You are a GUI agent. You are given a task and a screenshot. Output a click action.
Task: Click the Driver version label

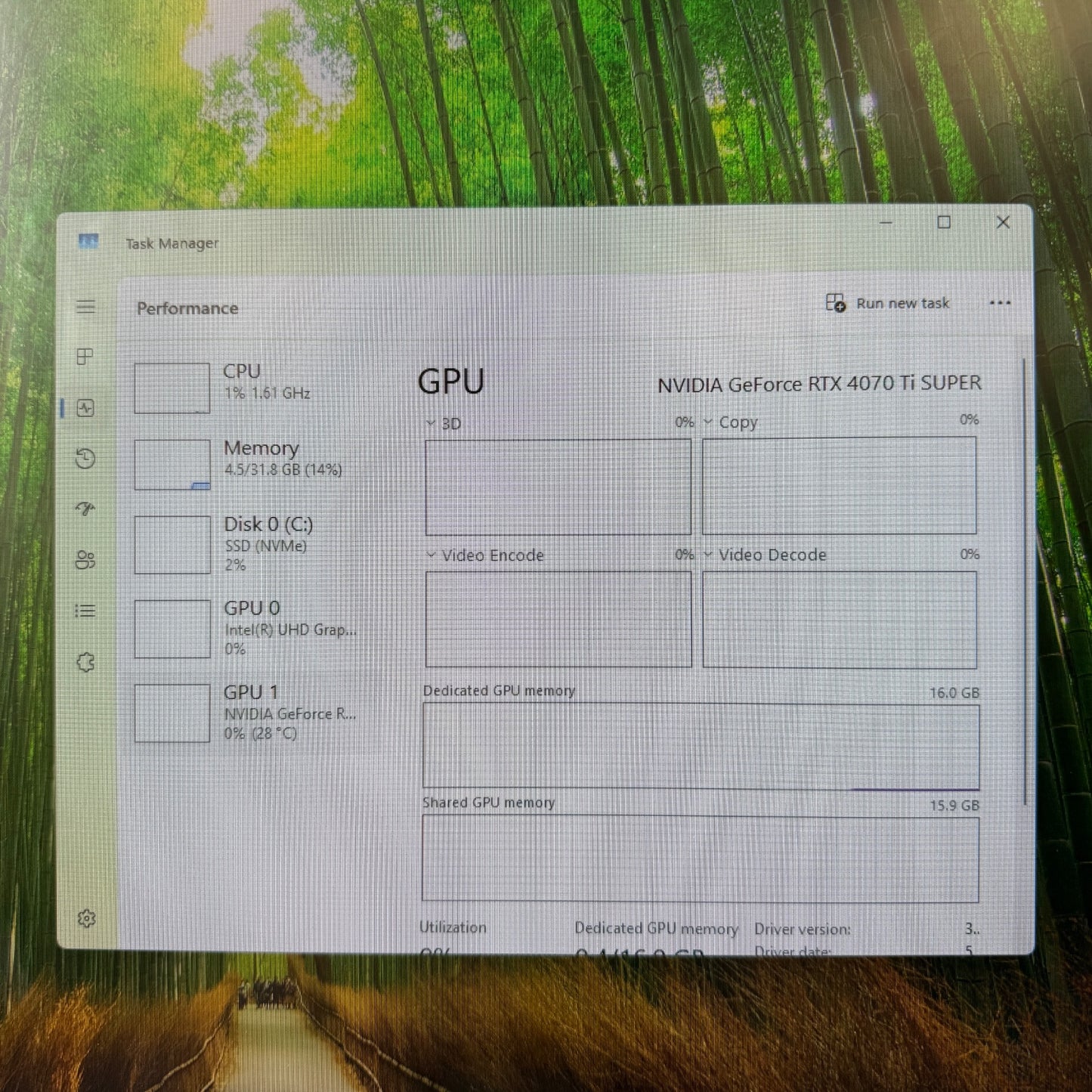click(803, 929)
